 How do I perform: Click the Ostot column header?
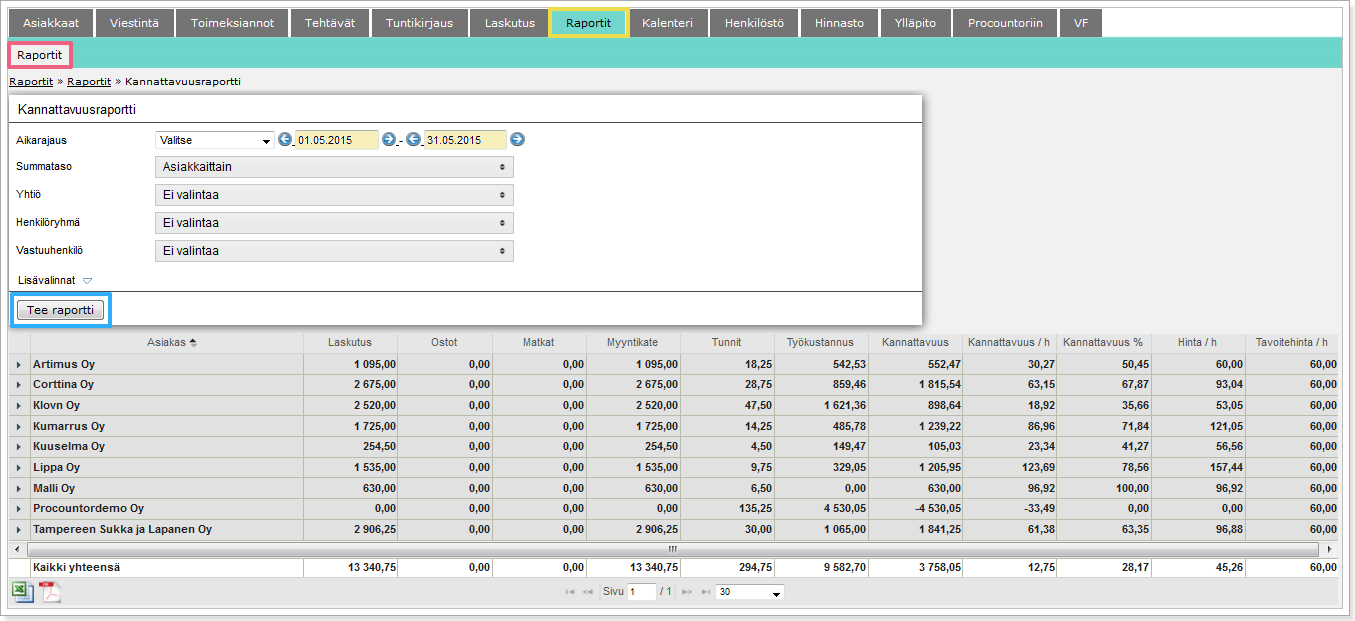[x=444, y=342]
